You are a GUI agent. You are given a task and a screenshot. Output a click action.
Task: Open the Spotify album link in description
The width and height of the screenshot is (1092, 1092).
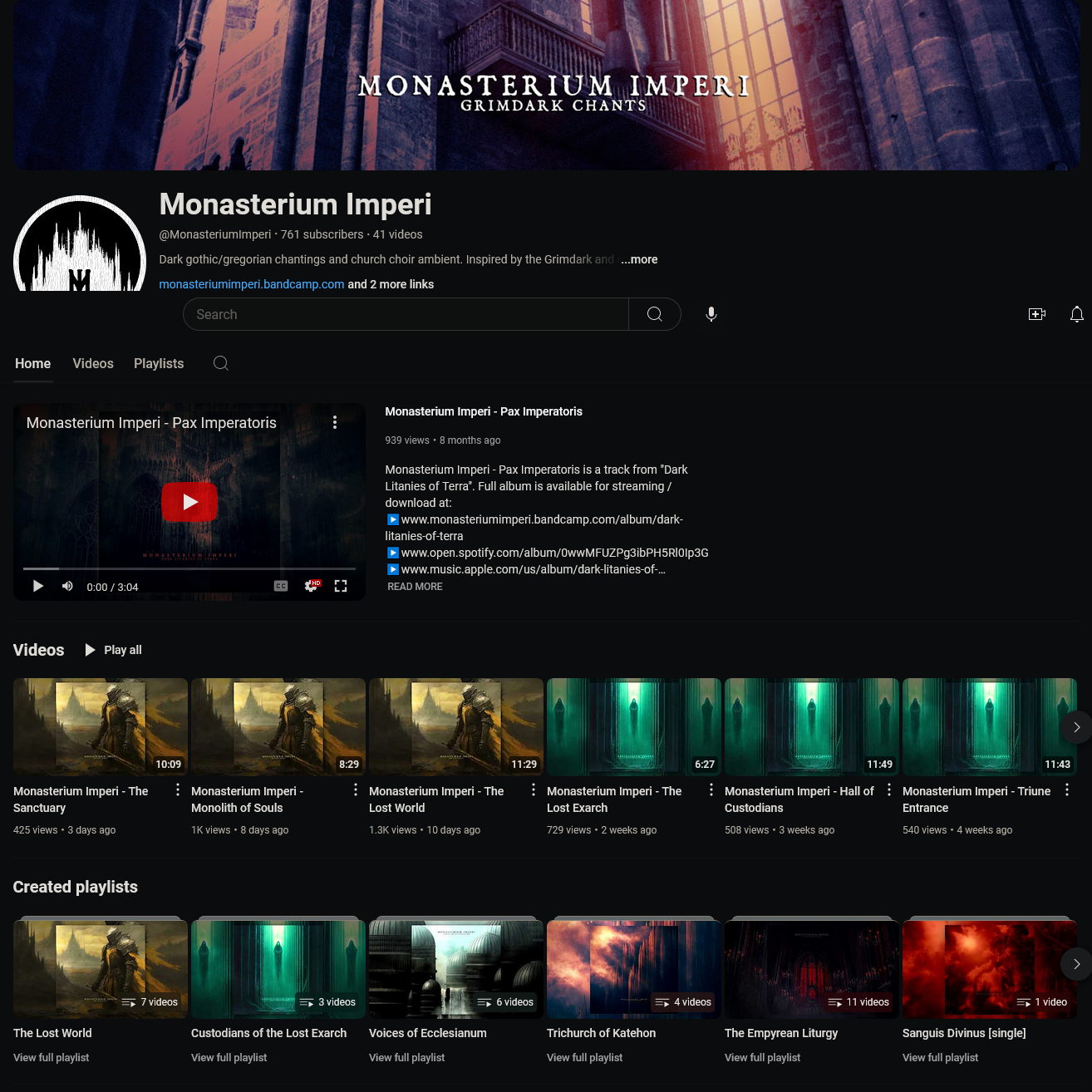tap(554, 553)
